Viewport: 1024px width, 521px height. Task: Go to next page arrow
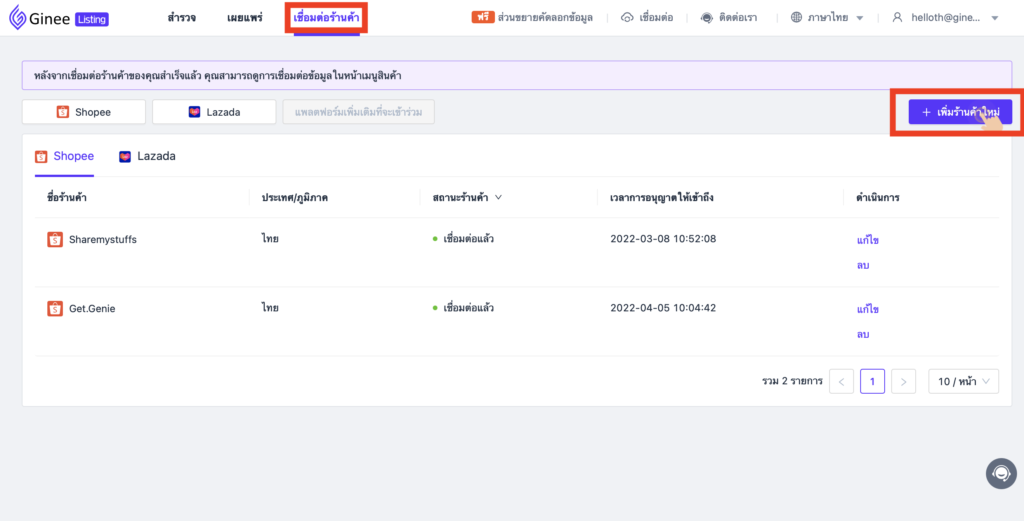[903, 381]
